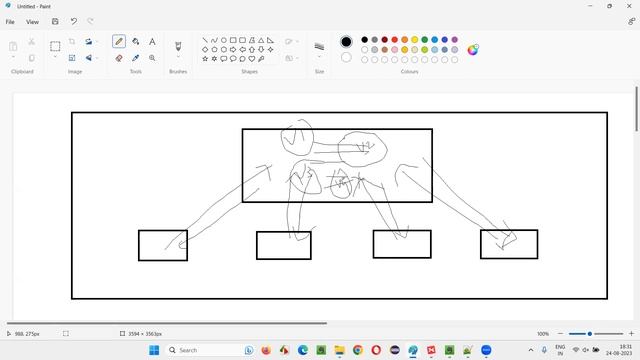
Task: Open the File menu
Action: [10, 22]
